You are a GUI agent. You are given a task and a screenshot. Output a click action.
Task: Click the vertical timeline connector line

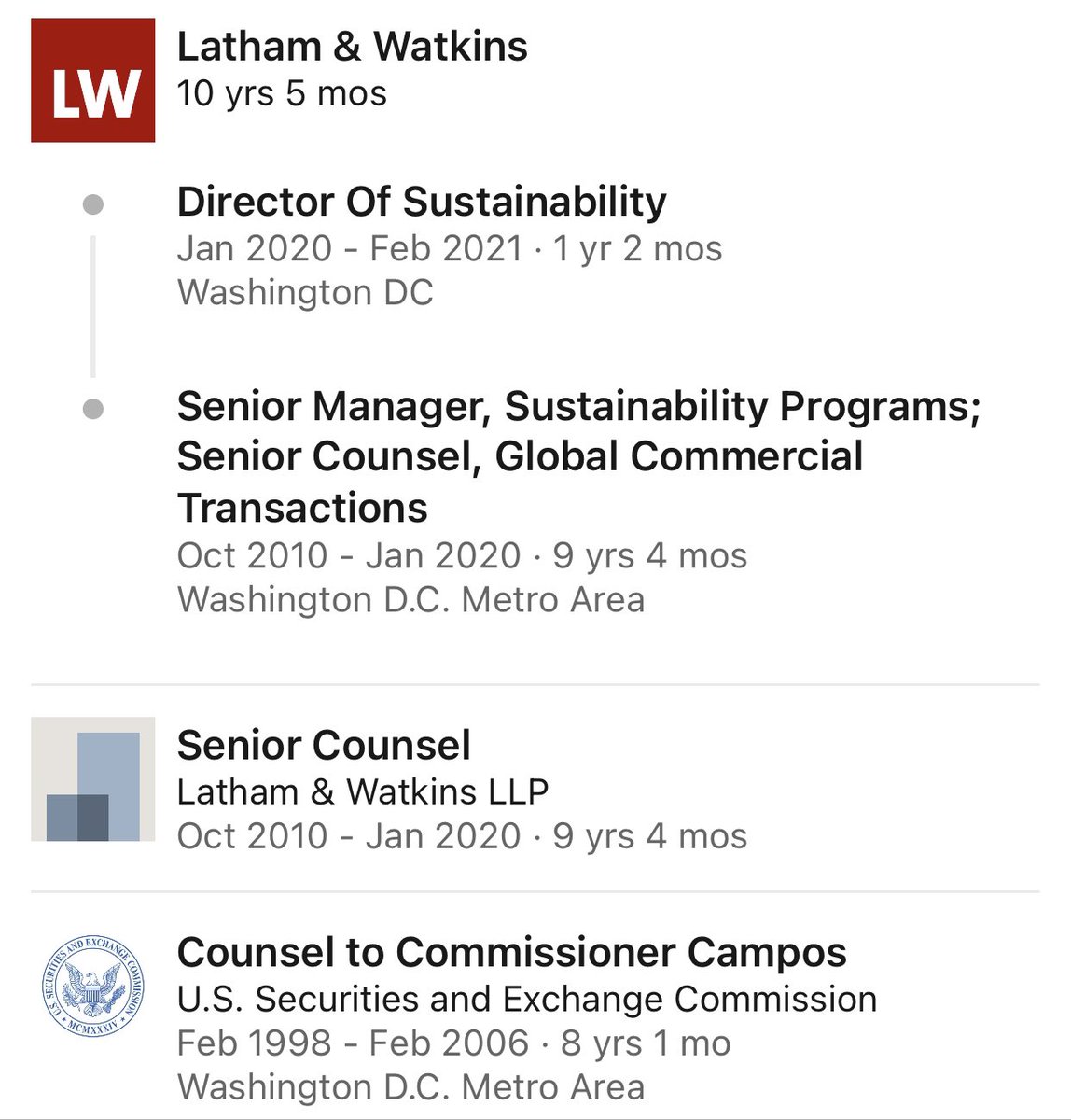[93, 306]
